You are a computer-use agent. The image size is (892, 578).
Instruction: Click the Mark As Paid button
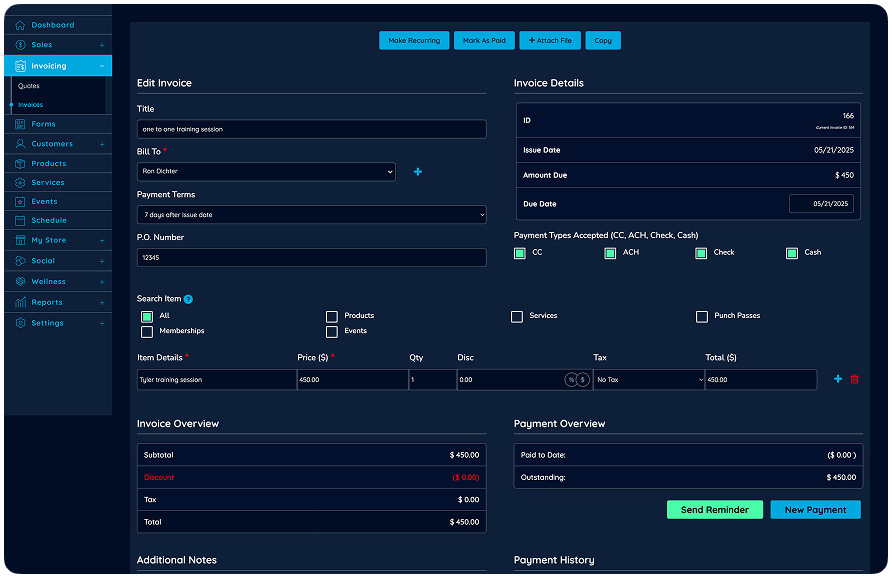[484, 40]
